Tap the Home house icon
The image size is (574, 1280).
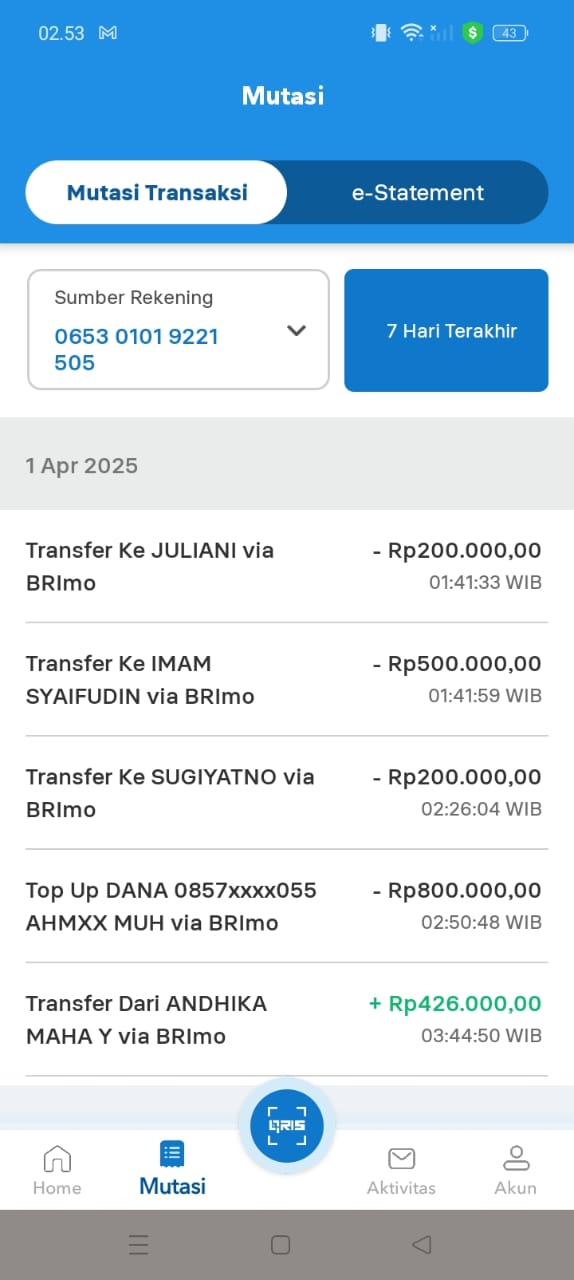click(57, 1159)
